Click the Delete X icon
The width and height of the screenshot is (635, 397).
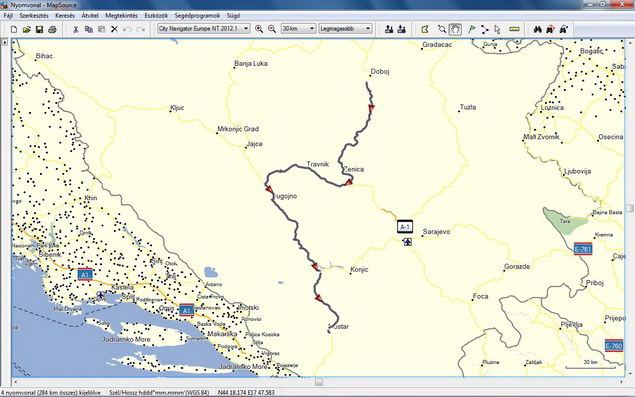[x=114, y=29]
